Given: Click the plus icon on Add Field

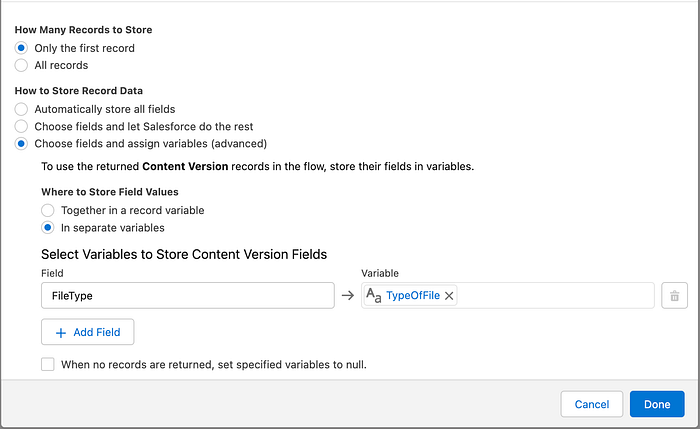Looking at the screenshot, I should click(x=60, y=332).
